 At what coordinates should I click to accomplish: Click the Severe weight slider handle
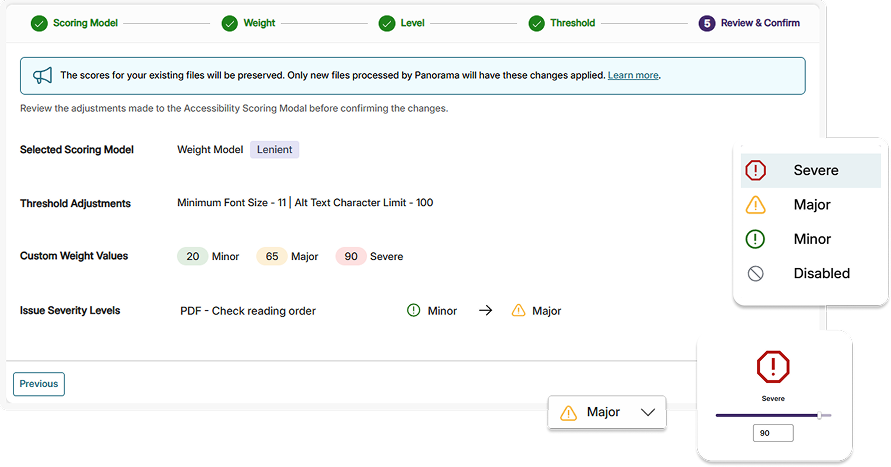[x=819, y=415]
